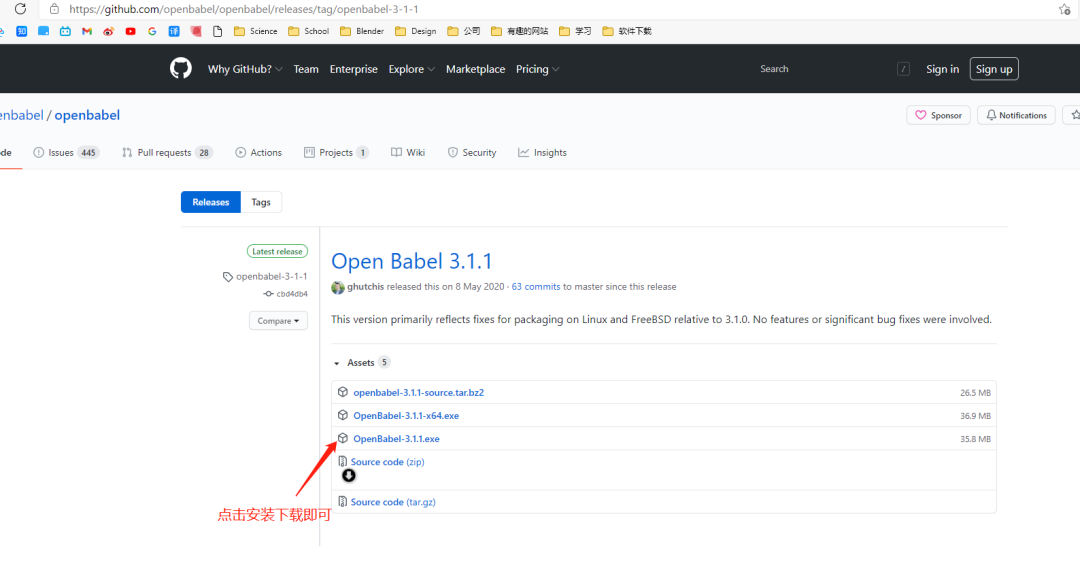Open the 公司 bookmarks folder

pyautogui.click(x=464, y=31)
